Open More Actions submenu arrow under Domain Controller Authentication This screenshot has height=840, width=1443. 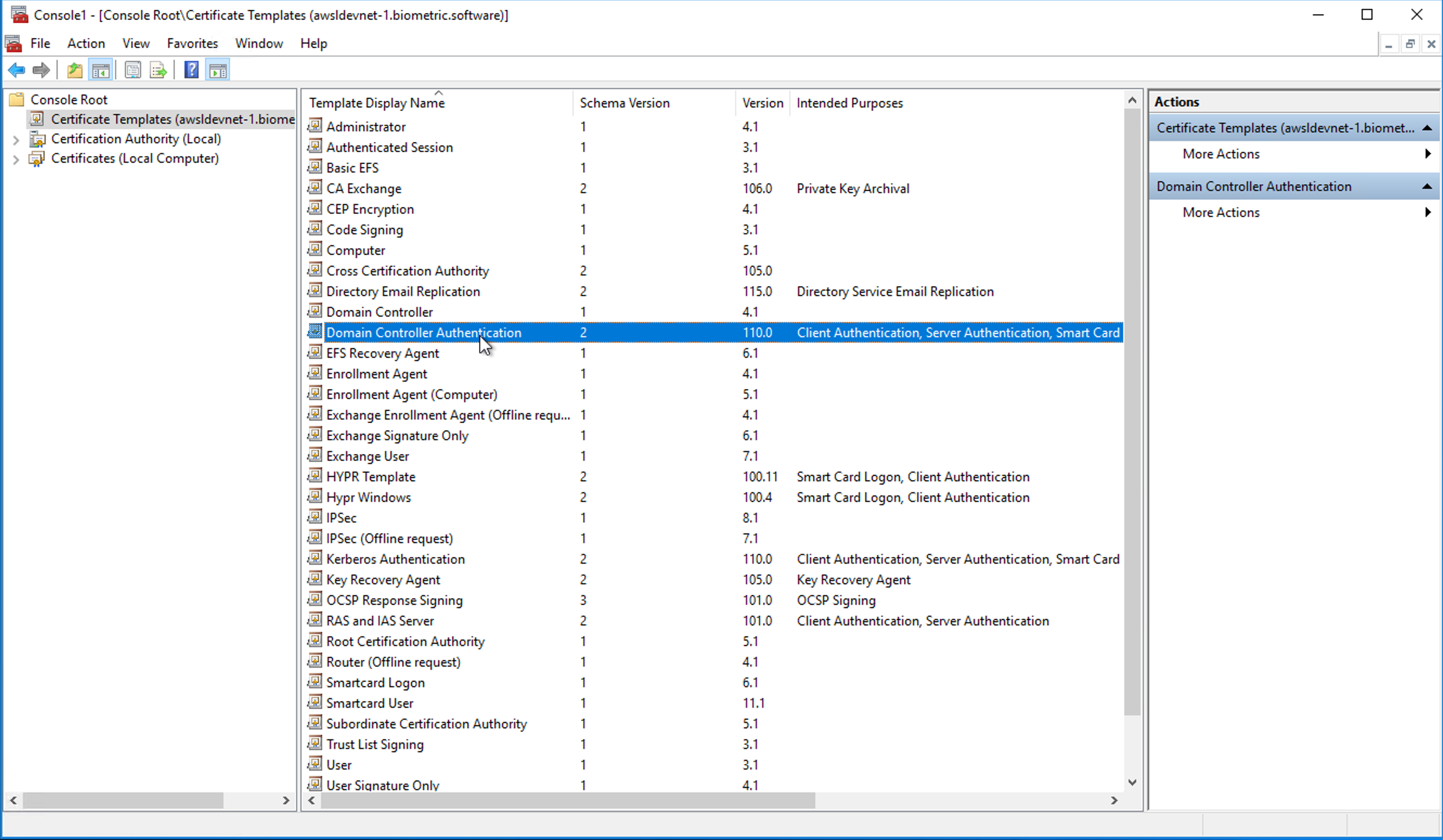coord(1427,212)
